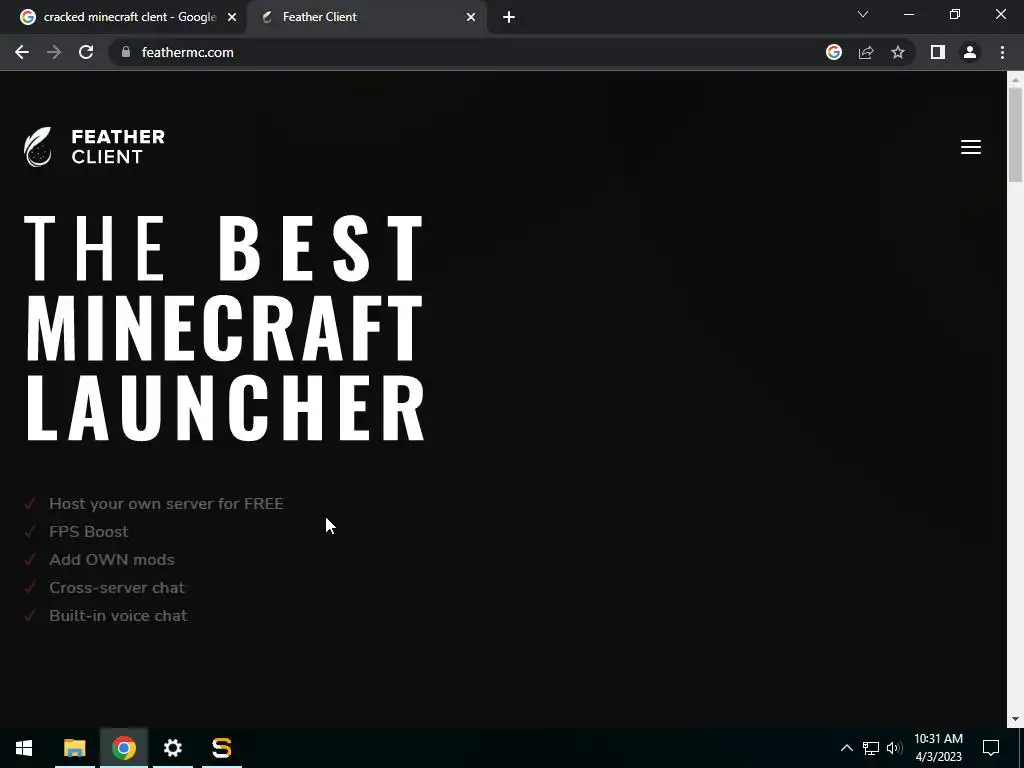Open the volume control tray icon
Image resolution: width=1024 pixels, height=768 pixels.
click(894, 748)
